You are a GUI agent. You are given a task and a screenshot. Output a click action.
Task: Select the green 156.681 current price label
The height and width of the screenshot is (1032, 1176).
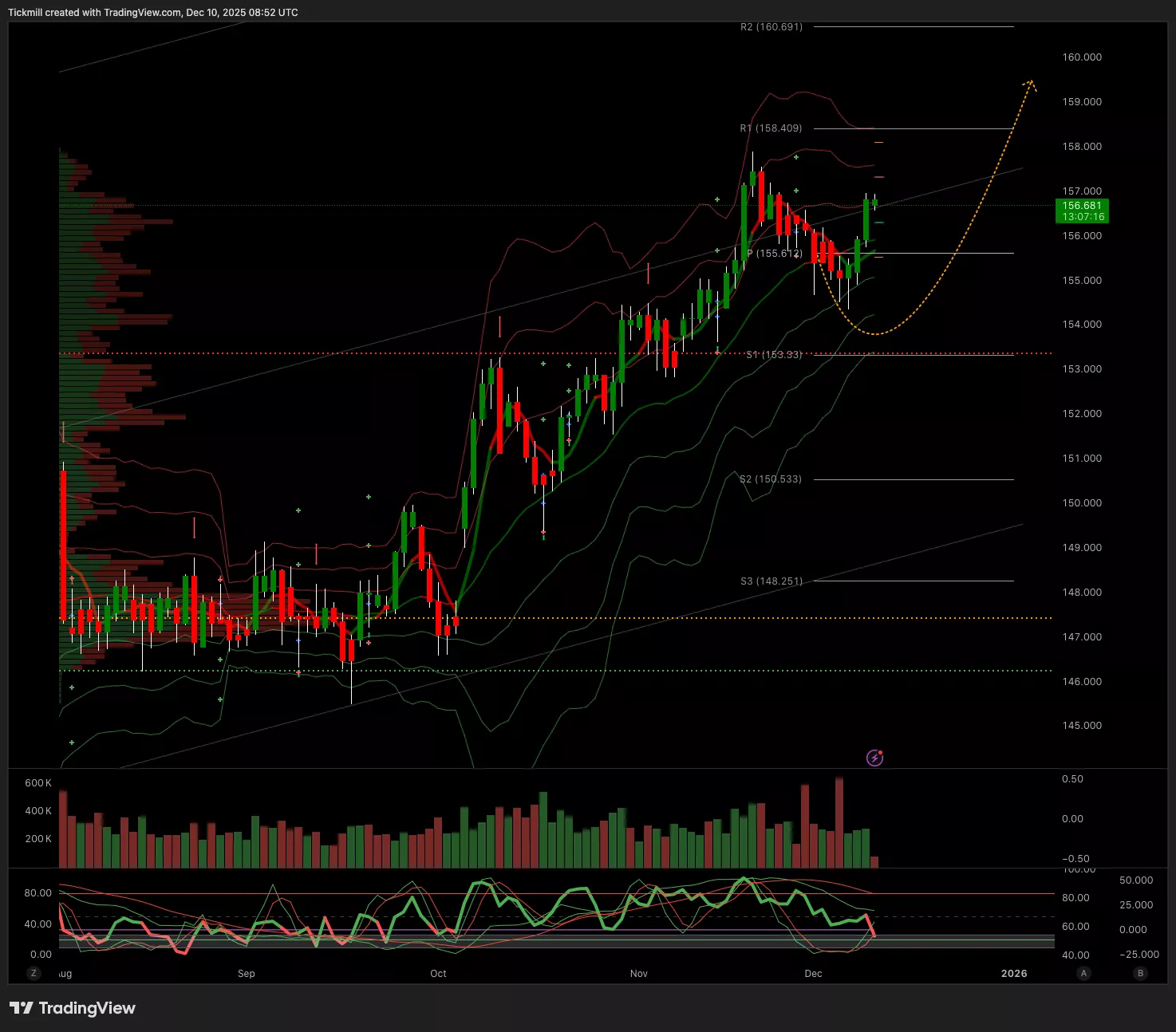tap(1082, 211)
